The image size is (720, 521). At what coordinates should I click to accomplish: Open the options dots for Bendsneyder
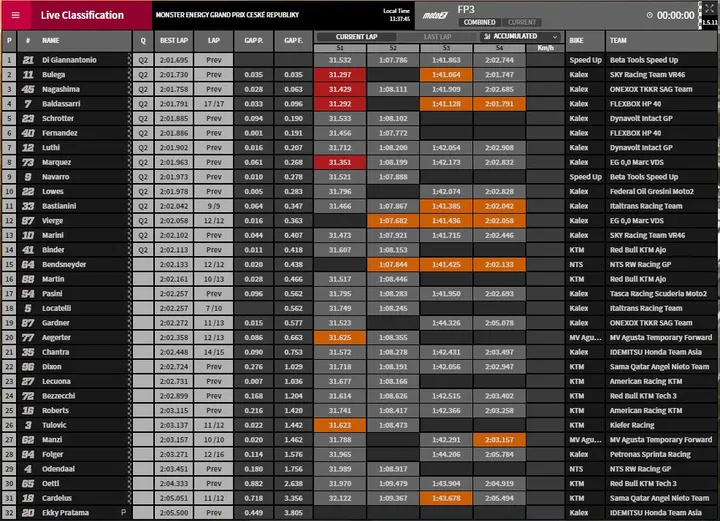click(x=129, y=264)
